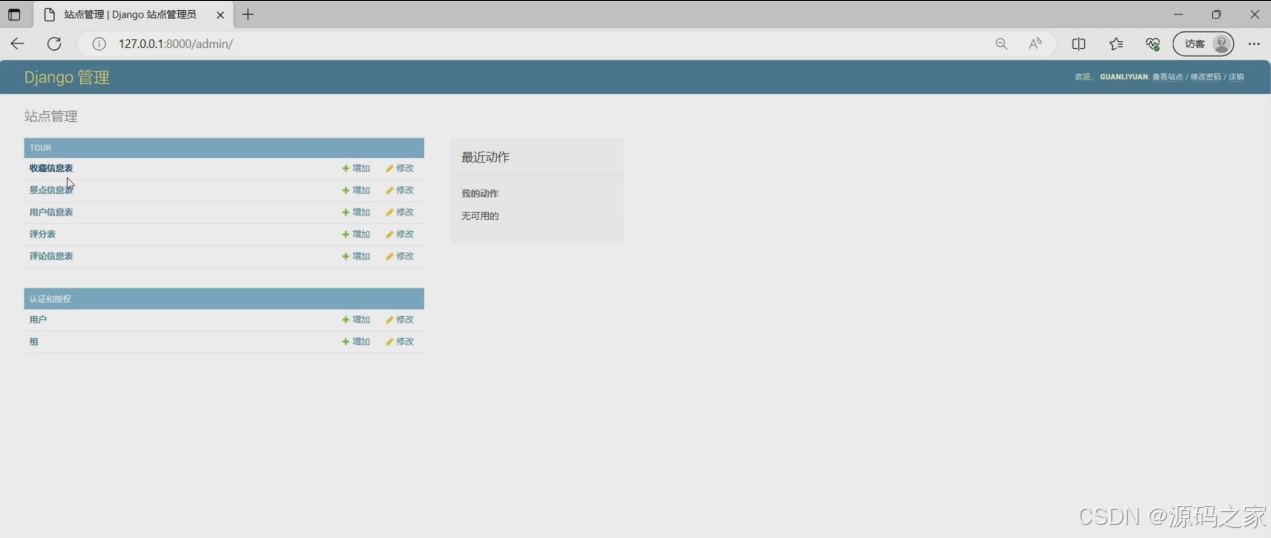Screen dimensions: 1271x538
Task: Open the tab actions menu icon
Action: point(14,15)
